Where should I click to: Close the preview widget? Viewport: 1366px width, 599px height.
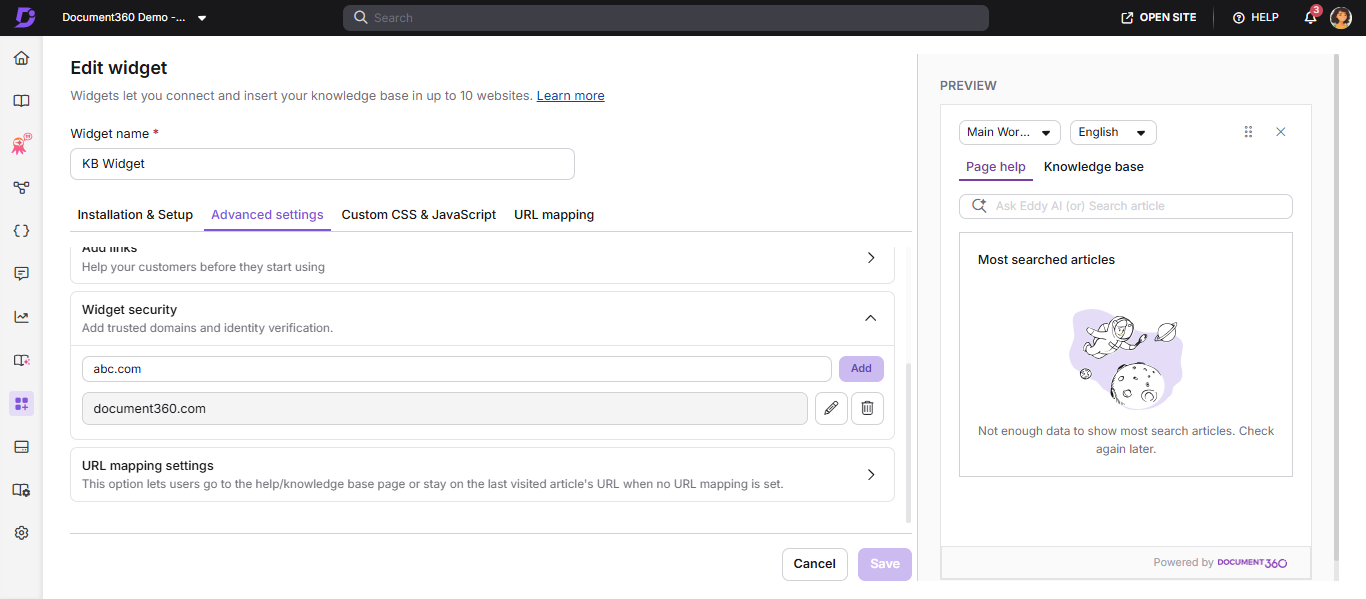point(1281,132)
